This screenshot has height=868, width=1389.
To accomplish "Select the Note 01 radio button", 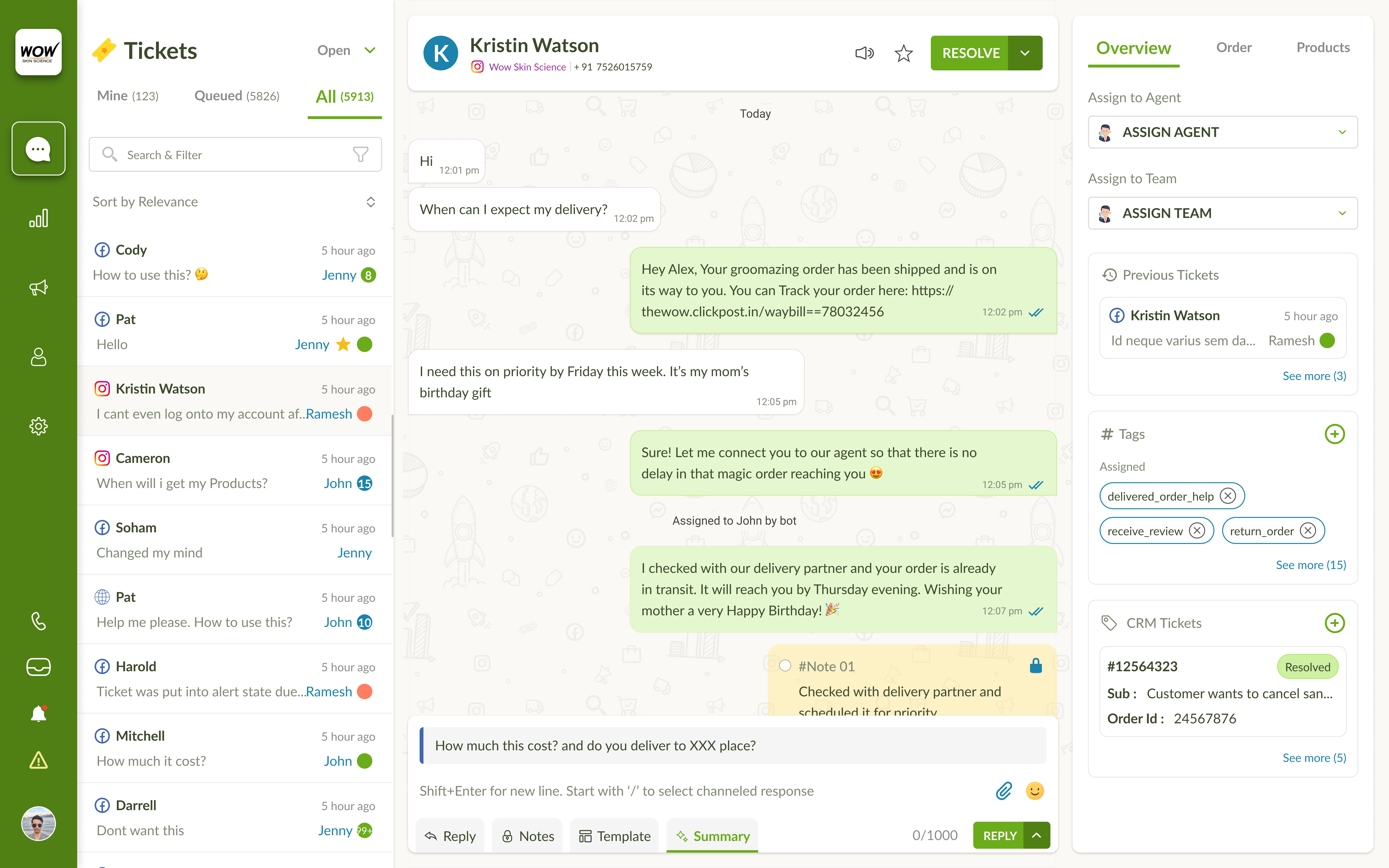I will pos(785,665).
